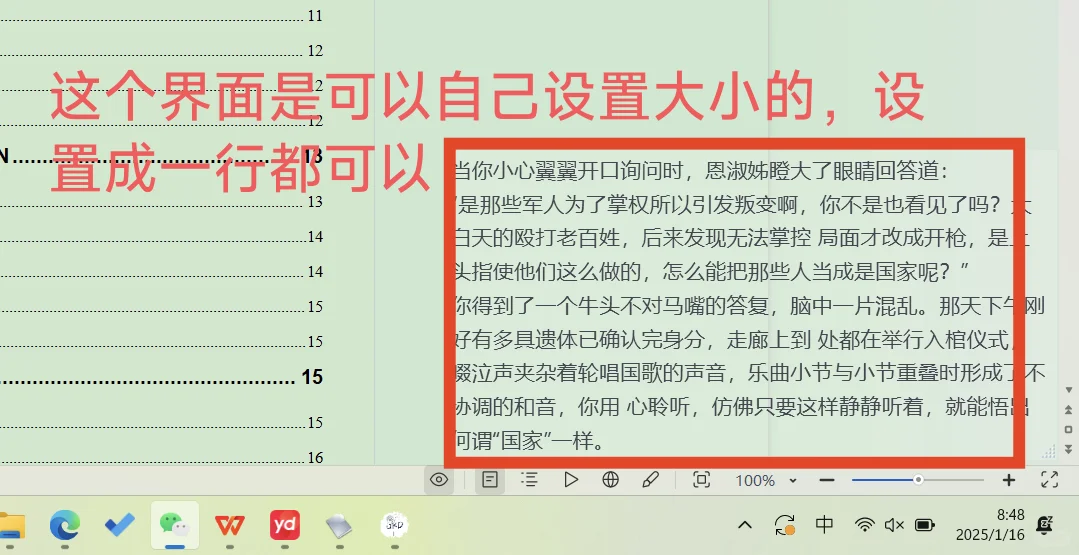The height and width of the screenshot is (555, 1079).
Task: Open the clock showing 8:48 2025/1/16
Action: (x=990, y=525)
